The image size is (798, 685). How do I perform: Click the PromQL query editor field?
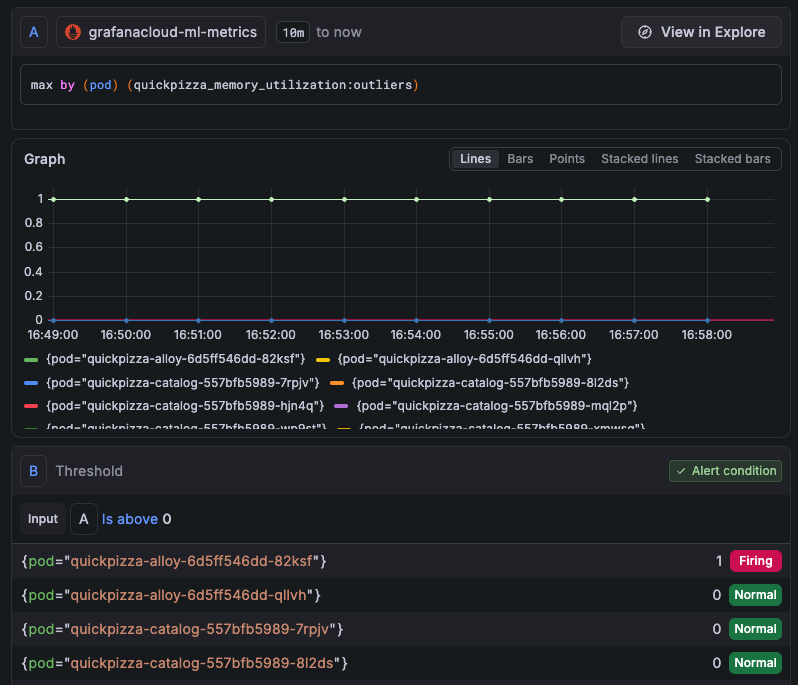pyautogui.click(x=401, y=85)
